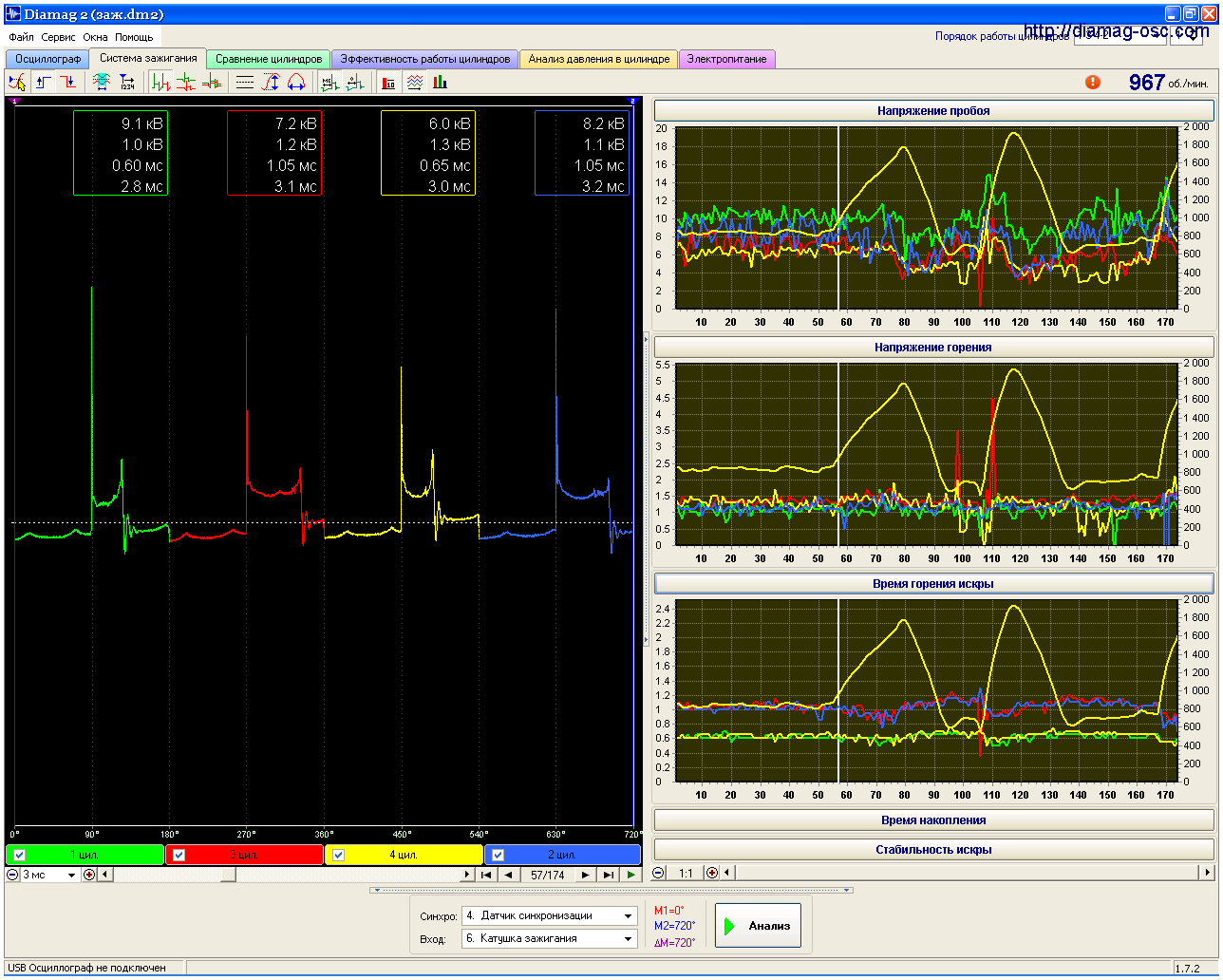This screenshot has height=980, width=1223.
Task: Zoom in right graphs with plus icon
Action: (712, 873)
